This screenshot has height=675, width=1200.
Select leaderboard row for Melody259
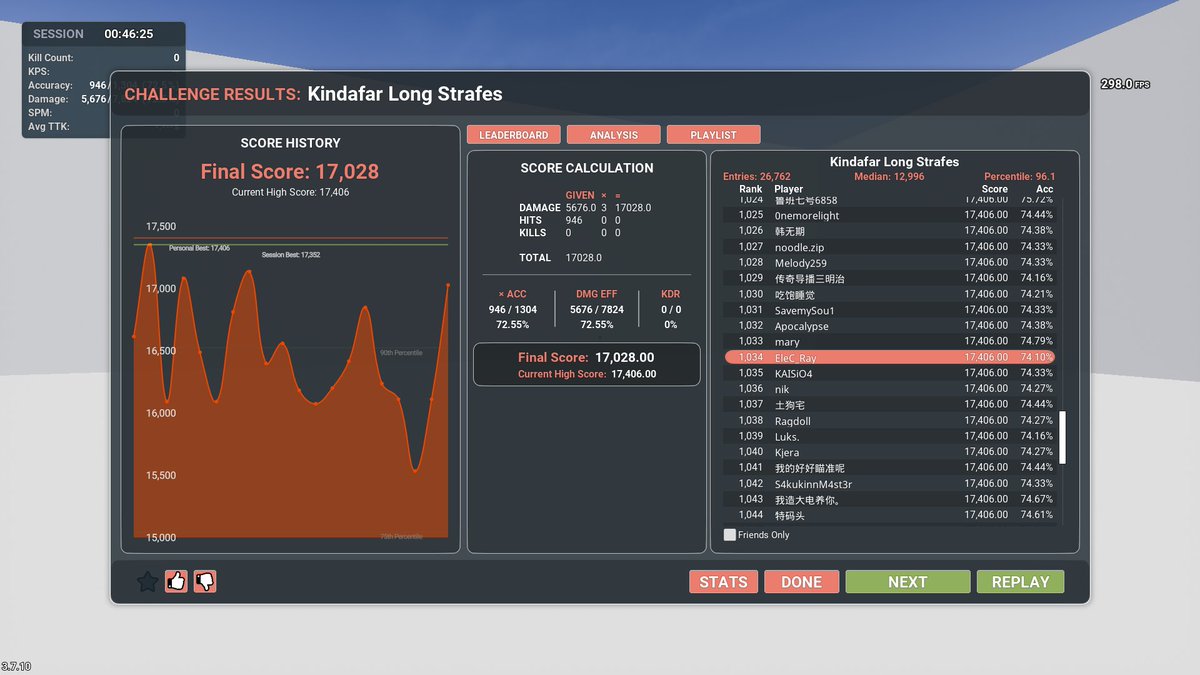890,262
